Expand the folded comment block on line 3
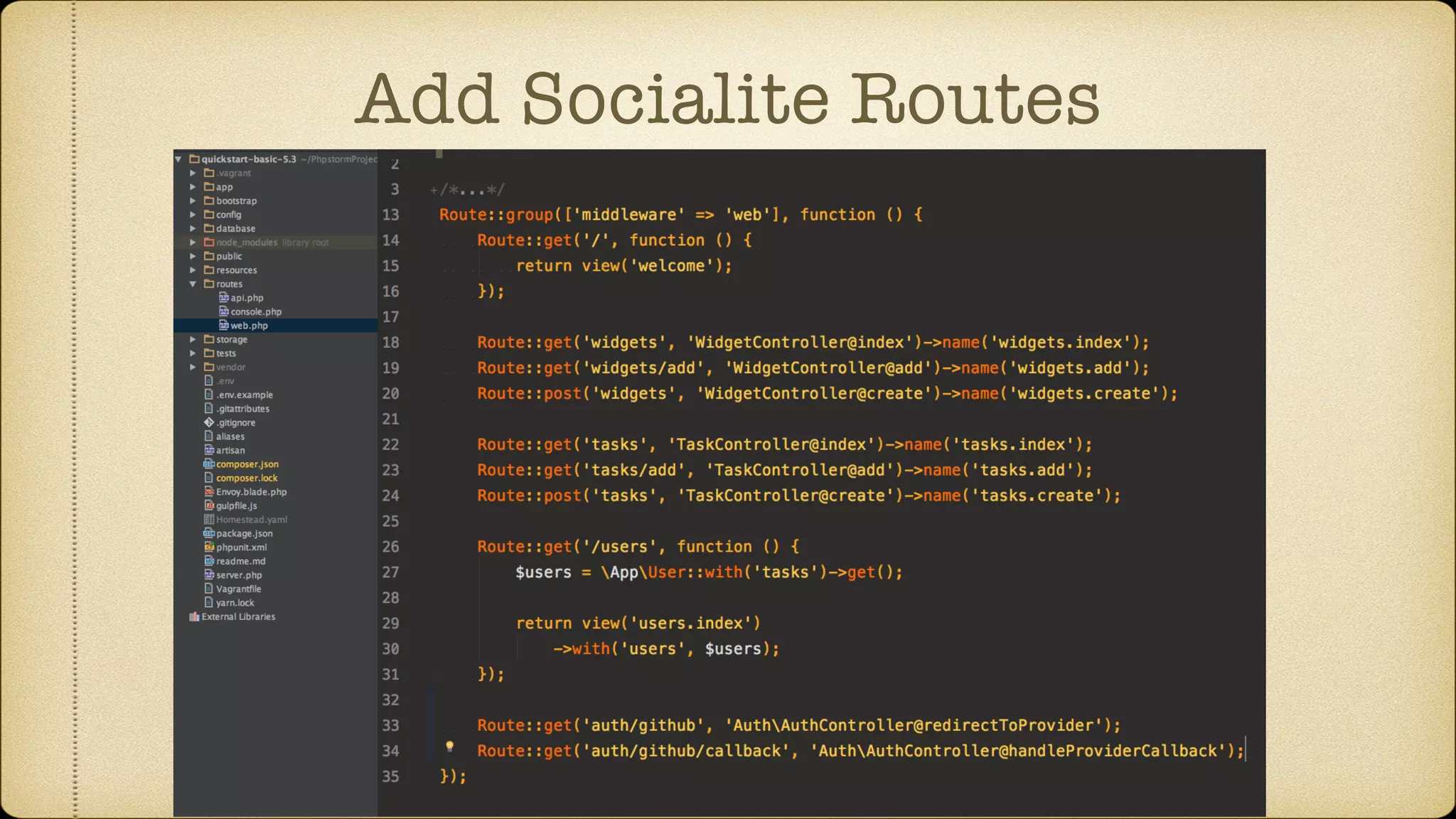Viewport: 1456px width, 819px height. (434, 190)
